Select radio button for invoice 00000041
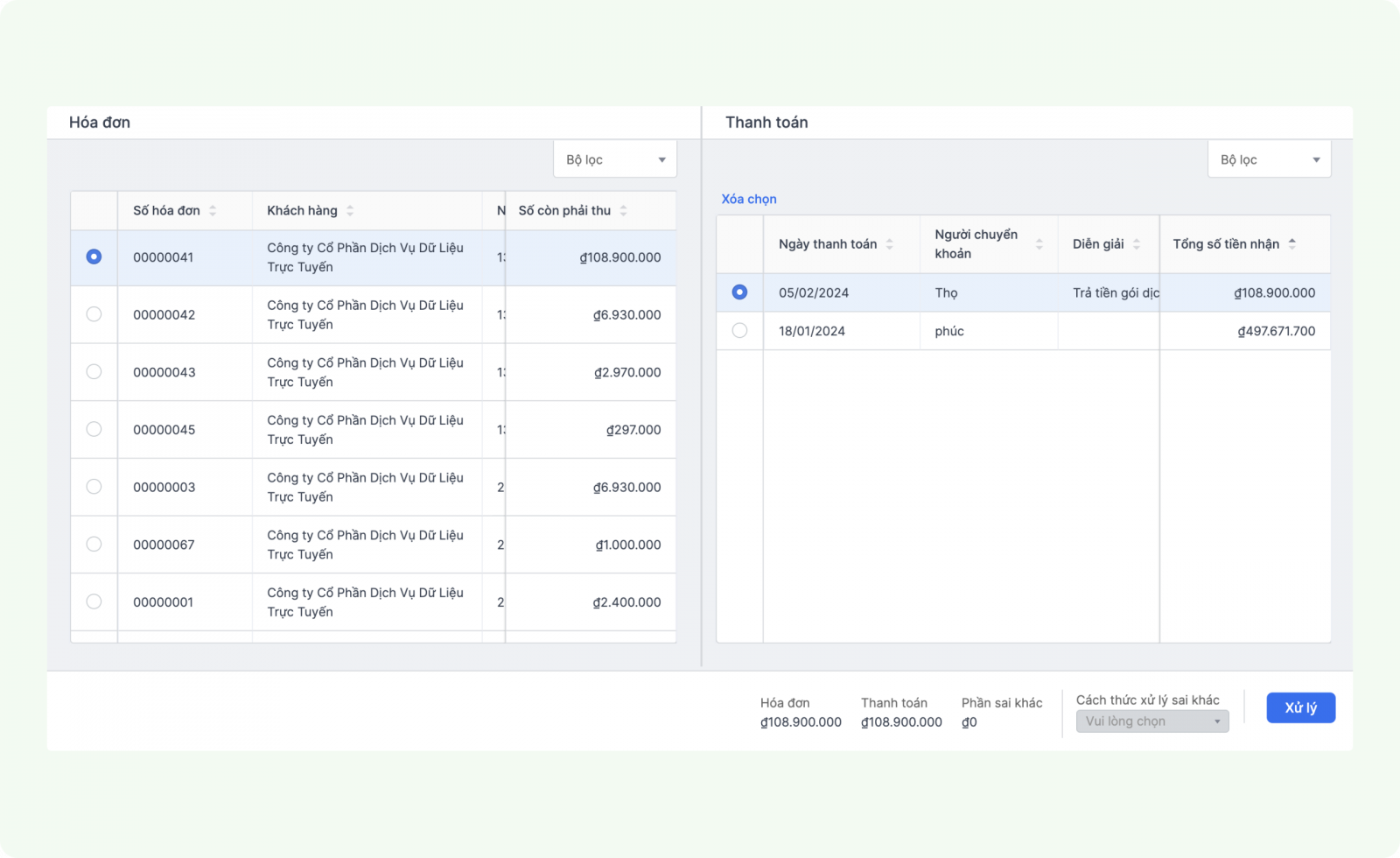Screen dimensions: 1400x858 coord(94,257)
